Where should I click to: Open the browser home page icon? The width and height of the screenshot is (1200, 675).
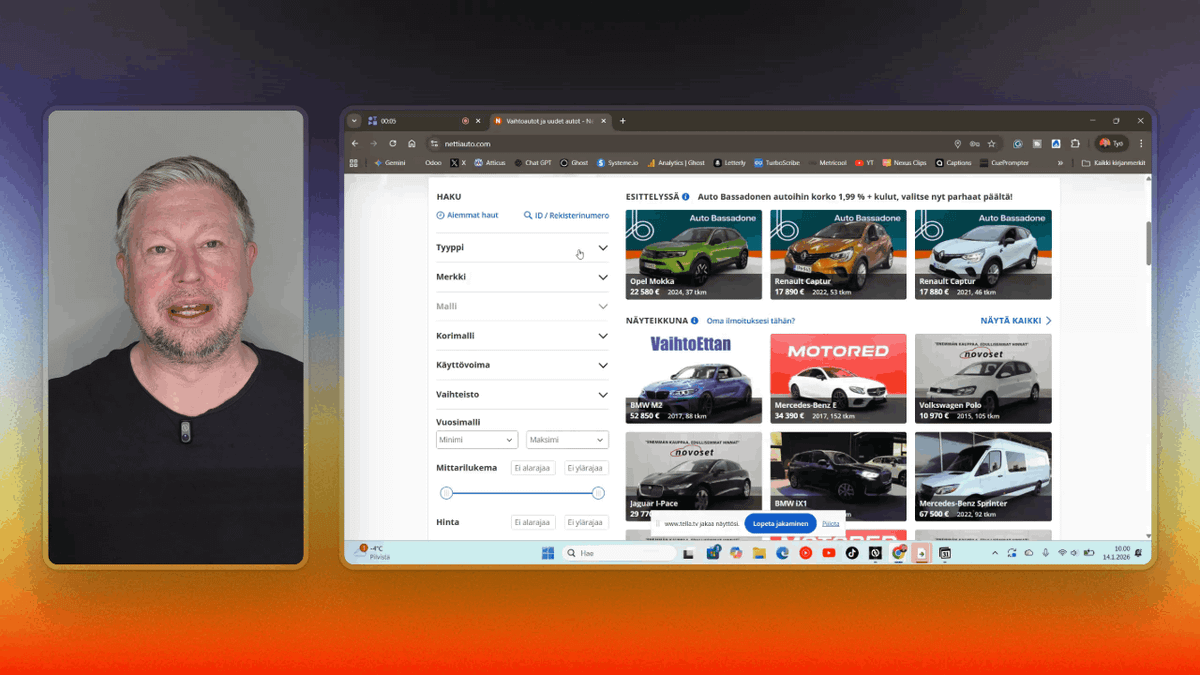pyautogui.click(x=411, y=144)
